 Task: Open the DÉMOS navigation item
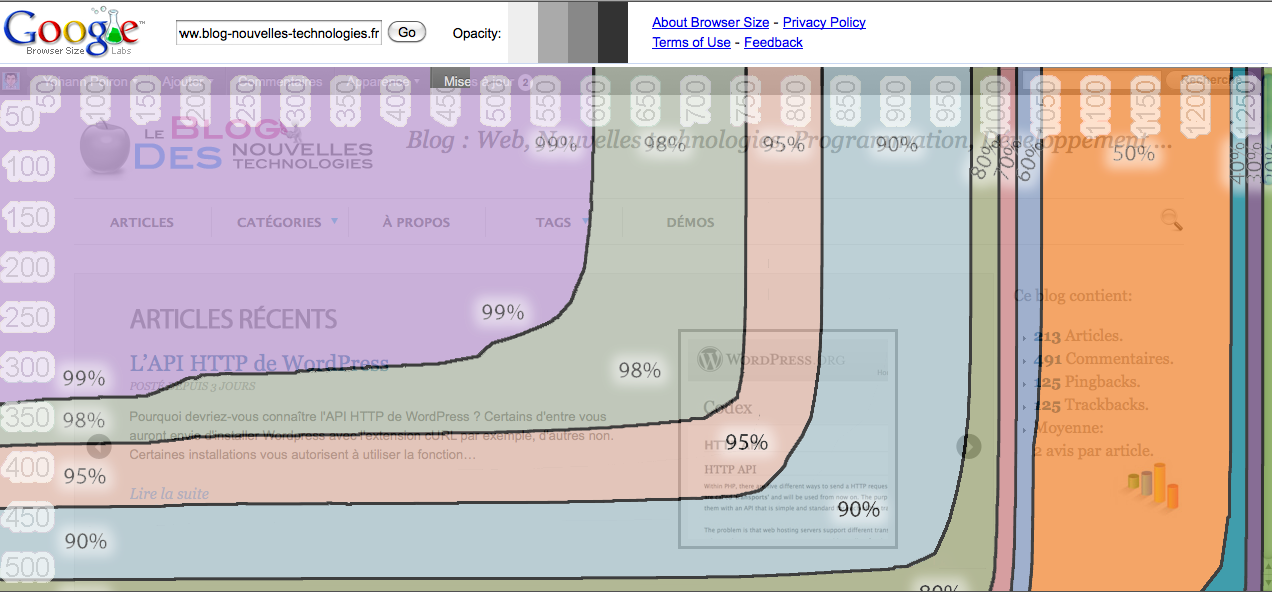pos(690,222)
